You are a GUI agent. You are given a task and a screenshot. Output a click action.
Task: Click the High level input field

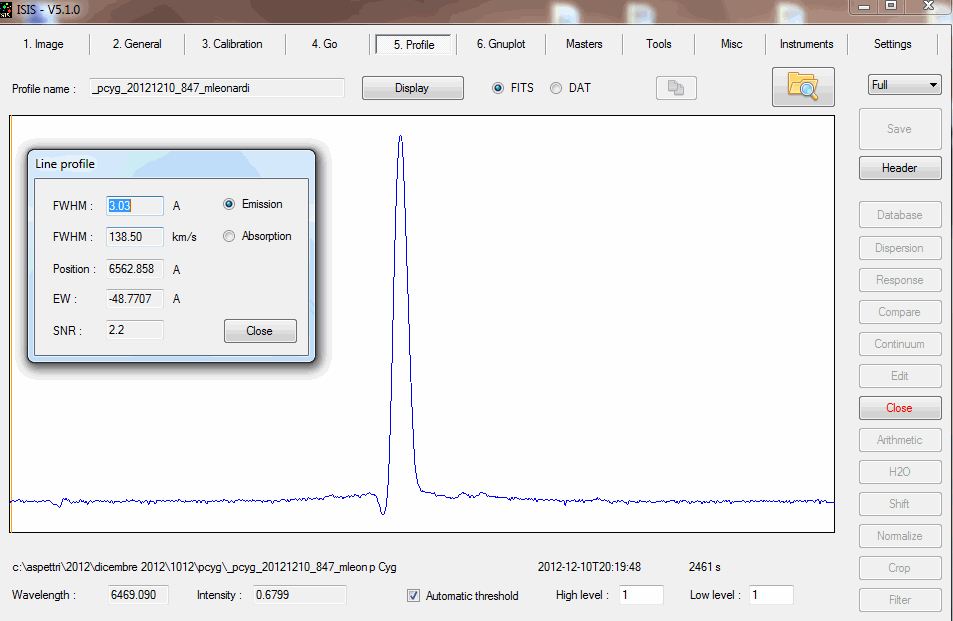(640, 595)
